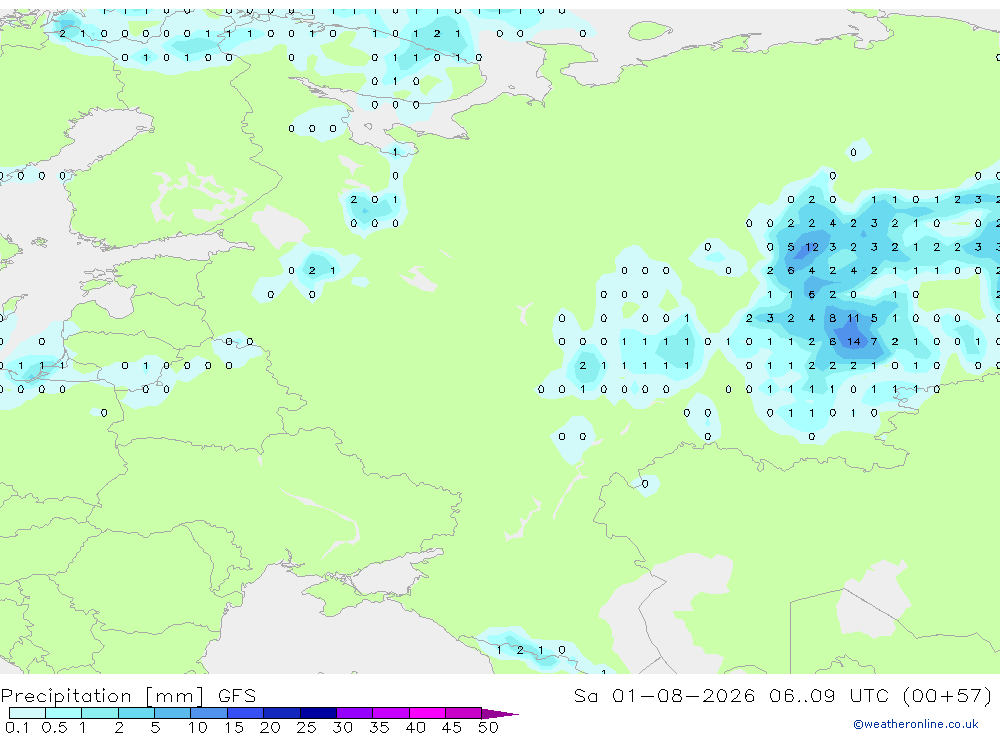This screenshot has height=733, width=1000.
Task: Click the '20' legend scale label
Action: pyautogui.click(x=270, y=727)
